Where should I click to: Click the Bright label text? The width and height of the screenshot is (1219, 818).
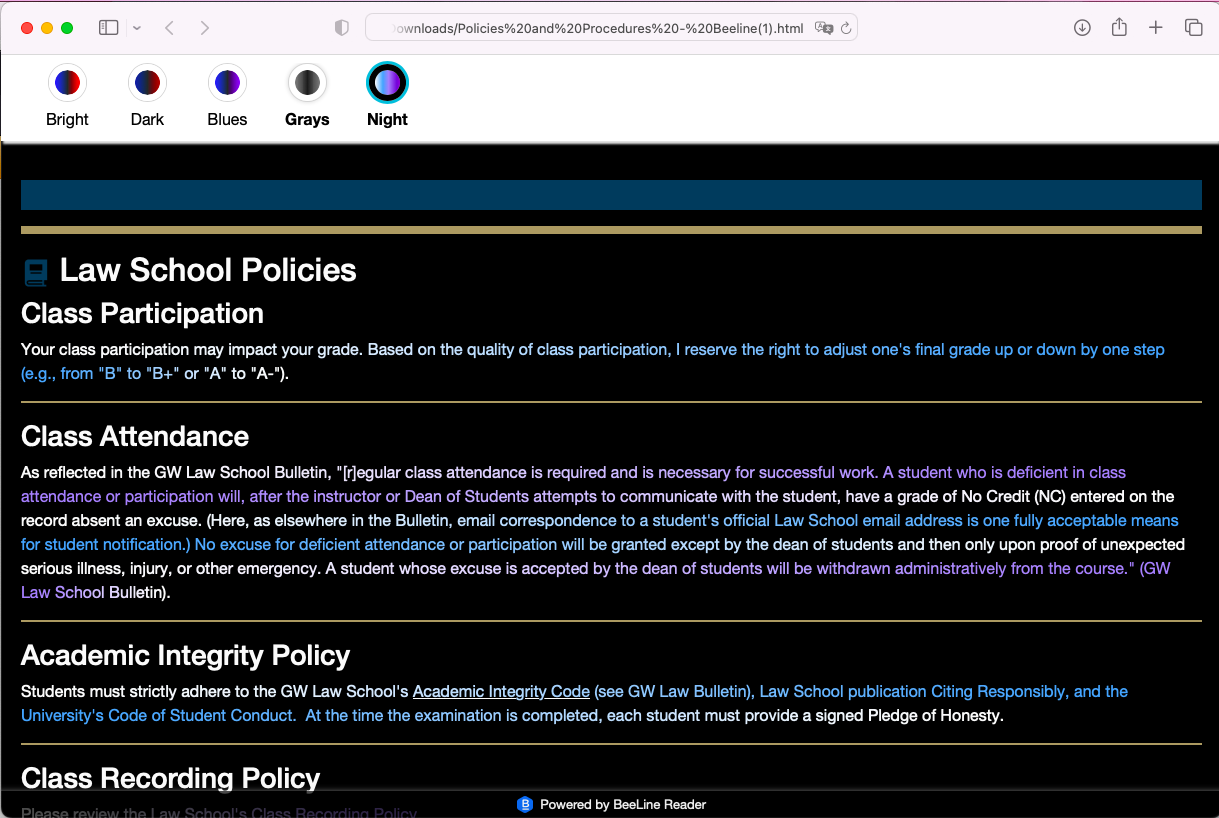tap(68, 120)
